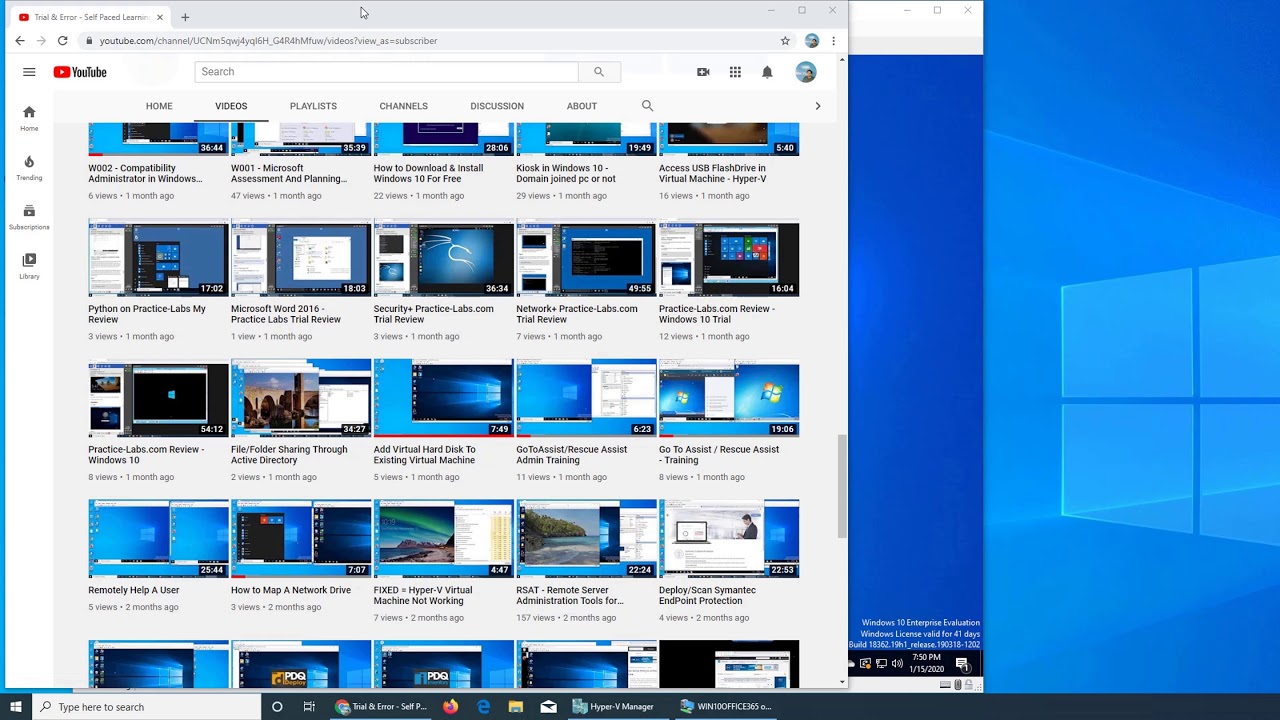1280x720 pixels.
Task: Launch Edge from the taskbar
Action: 484,707
